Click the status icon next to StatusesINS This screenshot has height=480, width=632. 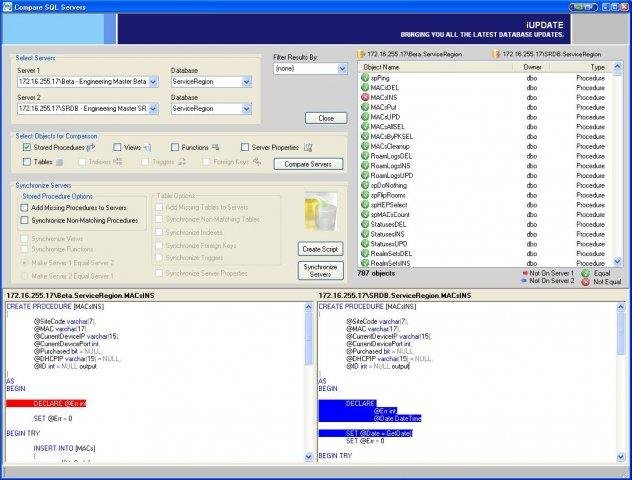(x=365, y=234)
